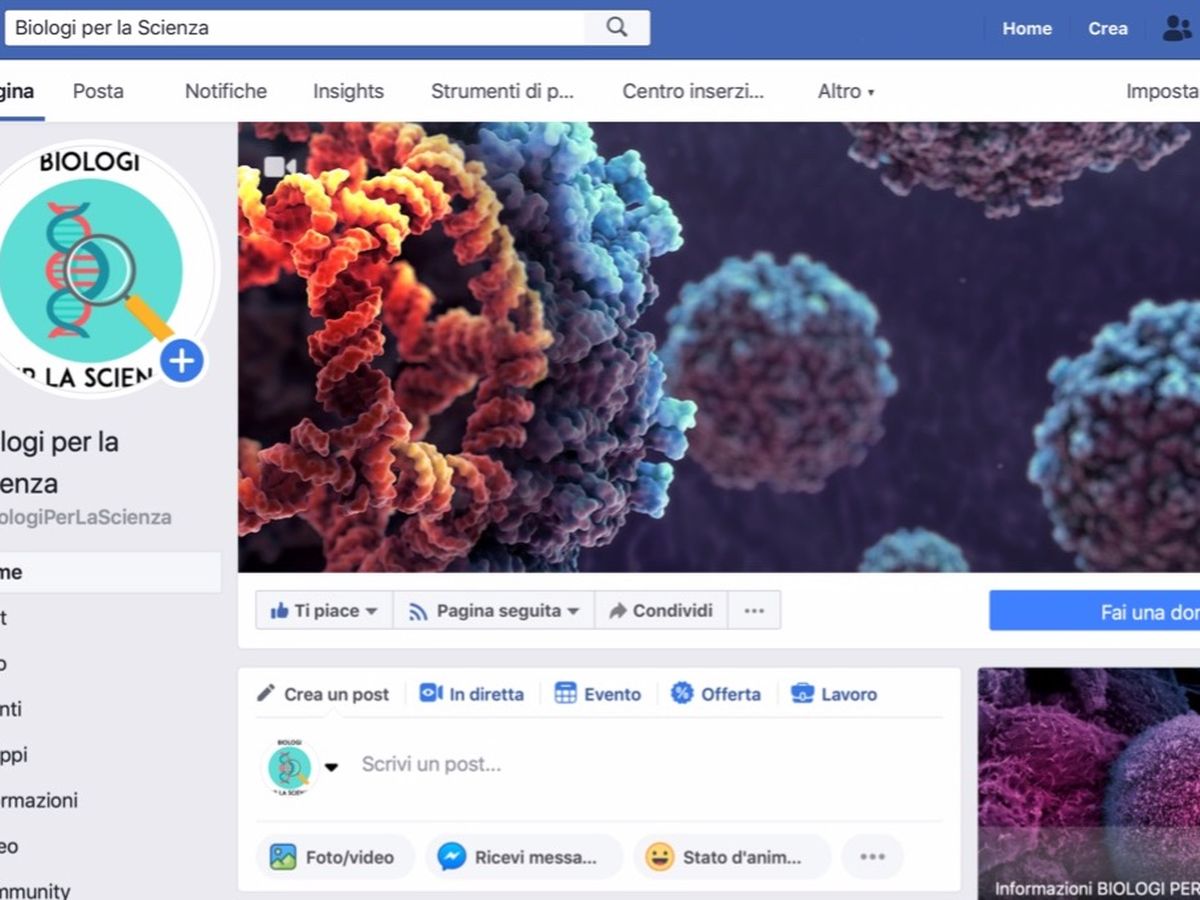Click the Home link in top bar
Viewport: 1200px width, 900px height.
[x=1027, y=28]
